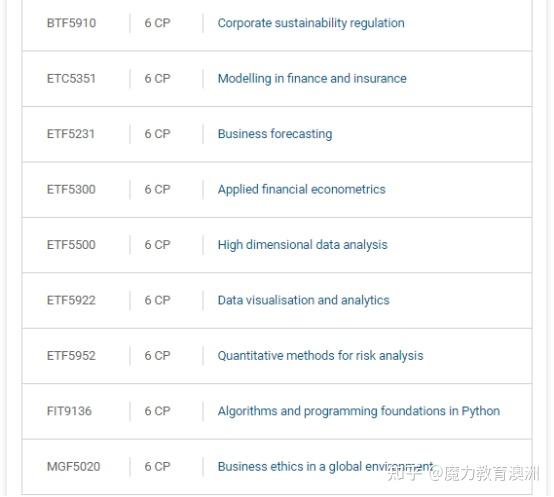
Task: Open Data visualisation and analytics link
Action: 303,301
